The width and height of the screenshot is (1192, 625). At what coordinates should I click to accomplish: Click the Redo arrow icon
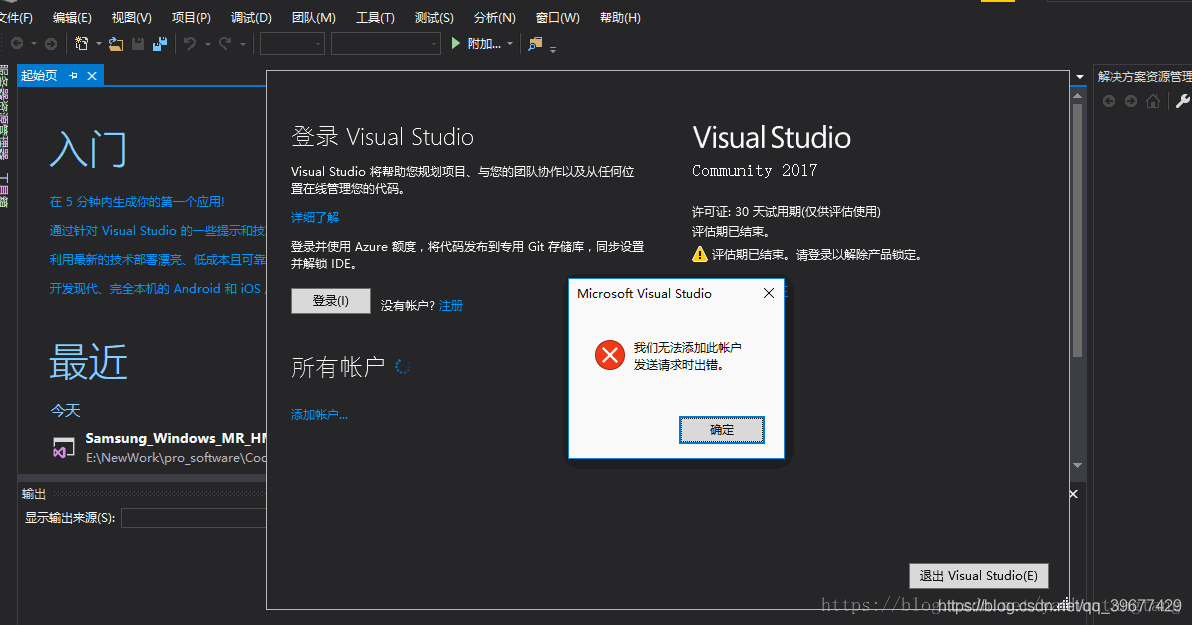pyautogui.click(x=225, y=44)
